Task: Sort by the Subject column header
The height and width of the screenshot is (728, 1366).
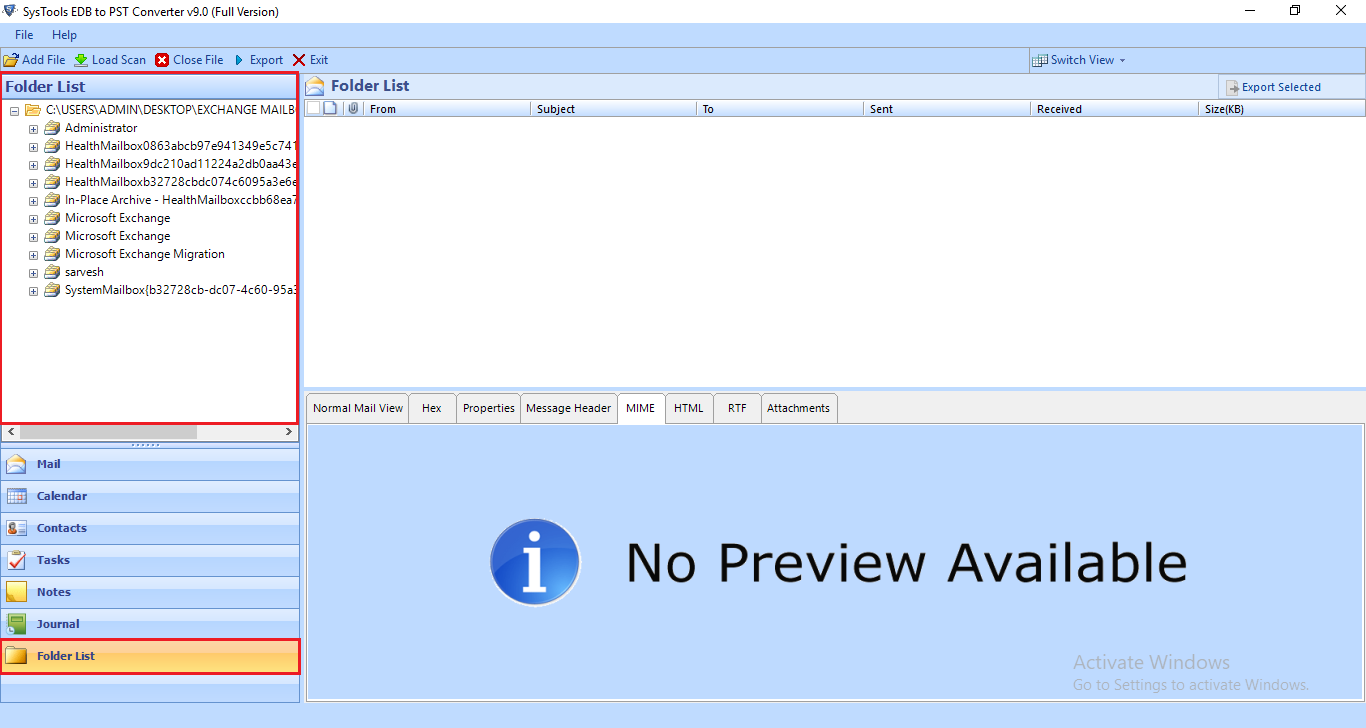Action: 613,109
